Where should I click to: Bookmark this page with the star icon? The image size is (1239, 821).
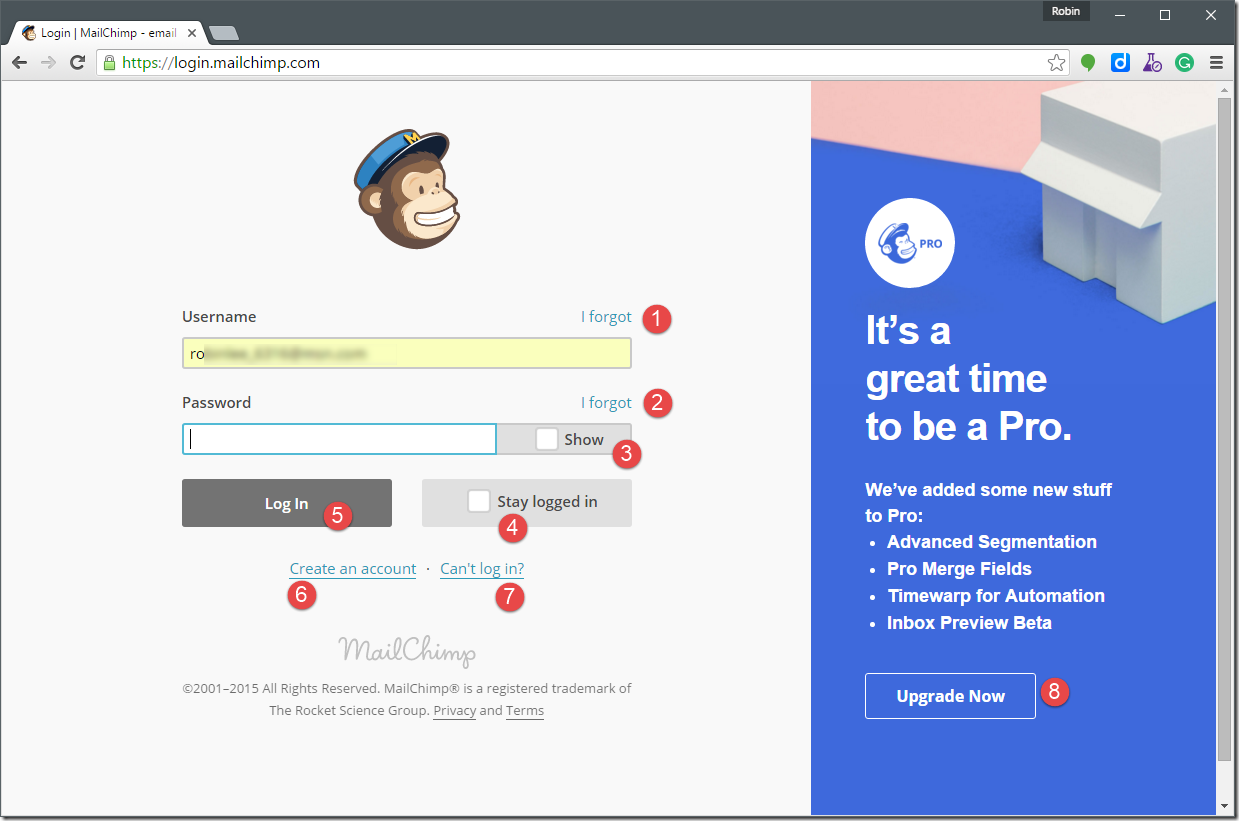point(1056,63)
